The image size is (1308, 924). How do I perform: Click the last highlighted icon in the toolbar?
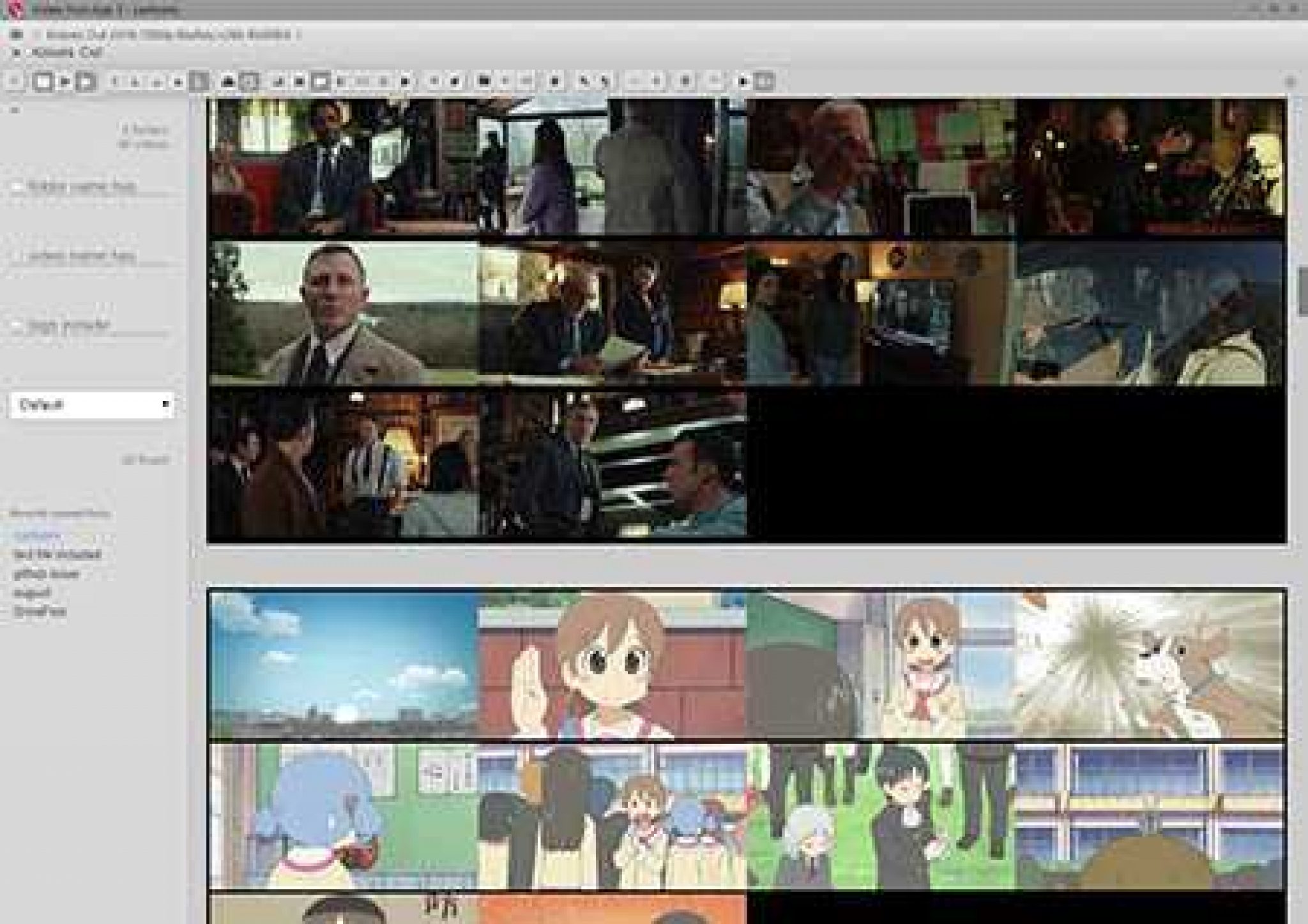coord(765,81)
